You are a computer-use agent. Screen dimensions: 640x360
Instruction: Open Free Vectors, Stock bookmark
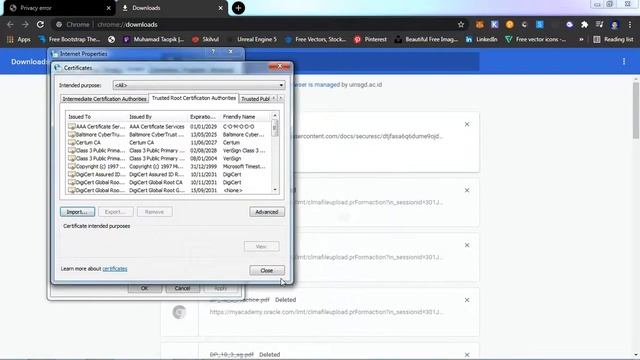(316, 39)
